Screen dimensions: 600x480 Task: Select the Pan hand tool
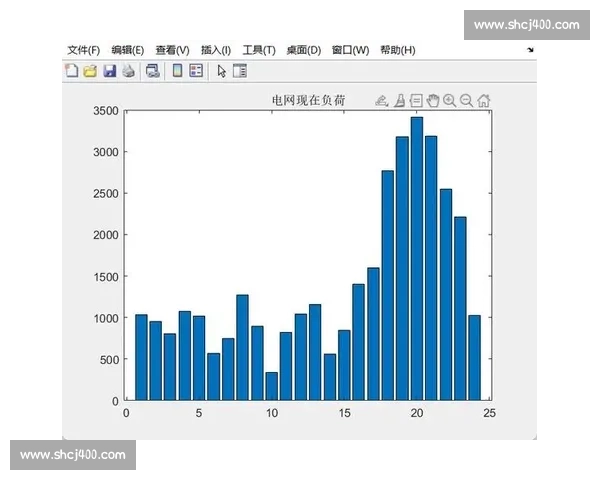pos(433,100)
